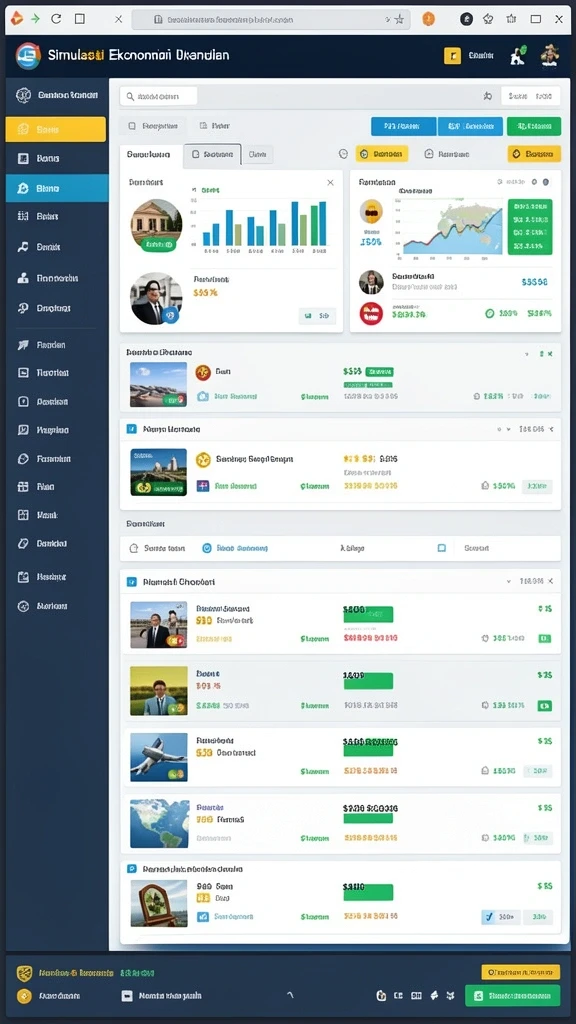
Task: Select the blue highlighted sidebar item
Action: click(x=57, y=188)
